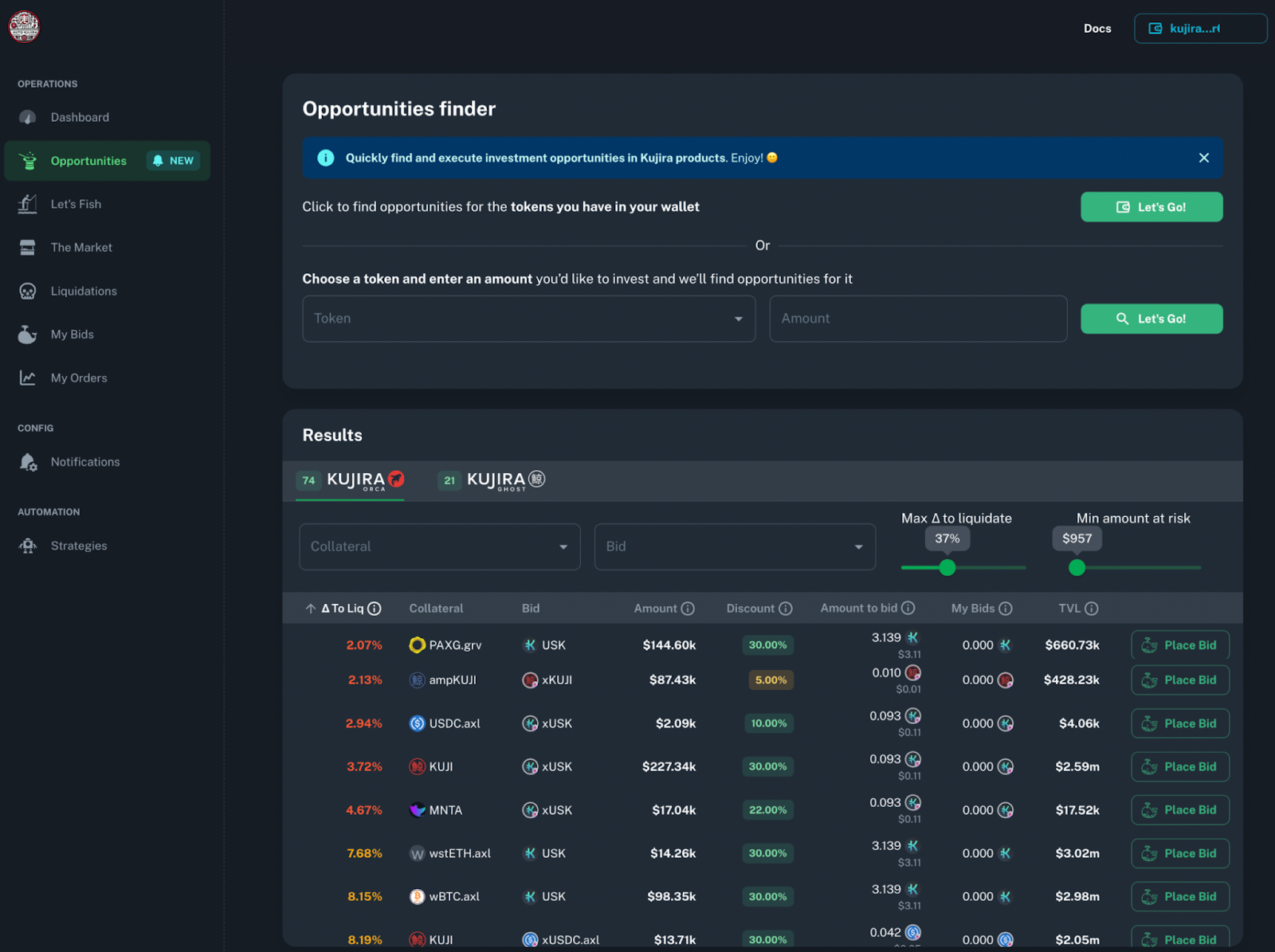This screenshot has width=1275, height=952.
Task: Click the Min amount at risk slider handle
Action: click(1077, 568)
